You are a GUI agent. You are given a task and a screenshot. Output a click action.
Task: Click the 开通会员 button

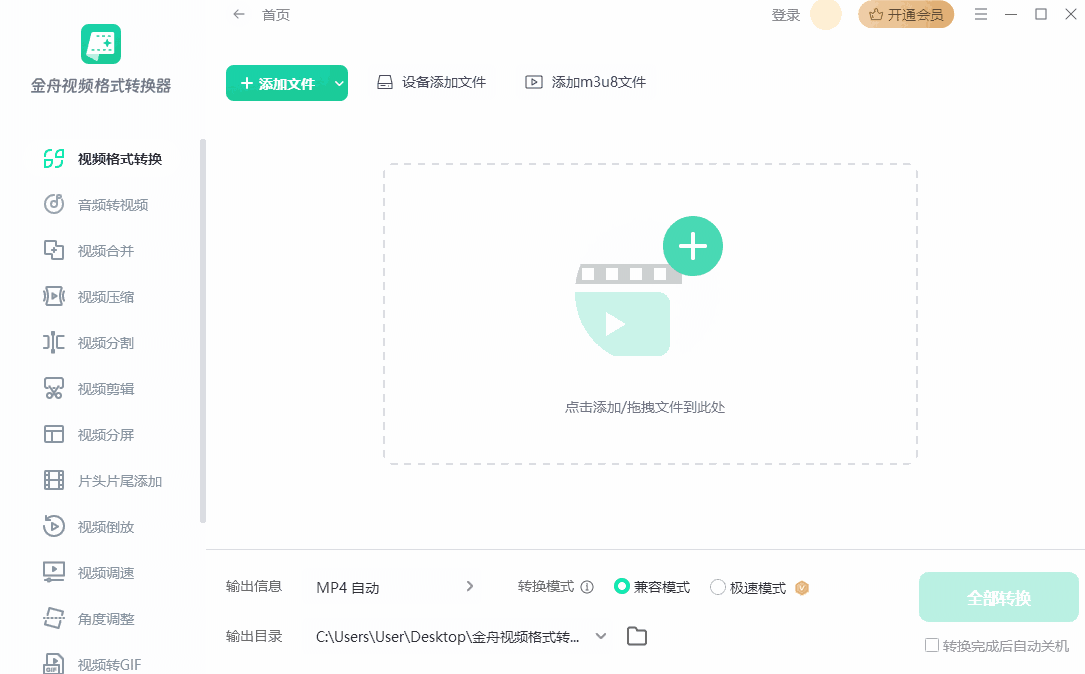coord(906,15)
